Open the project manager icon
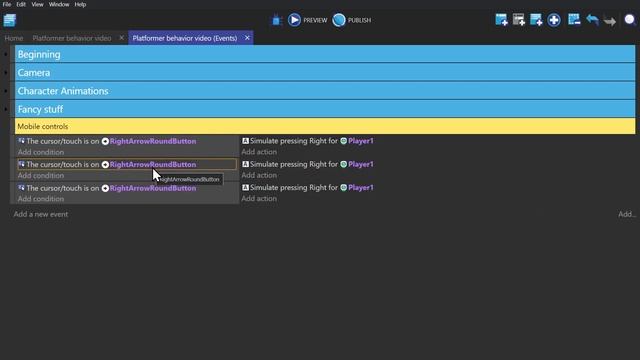640x360 pixels. coord(9,20)
